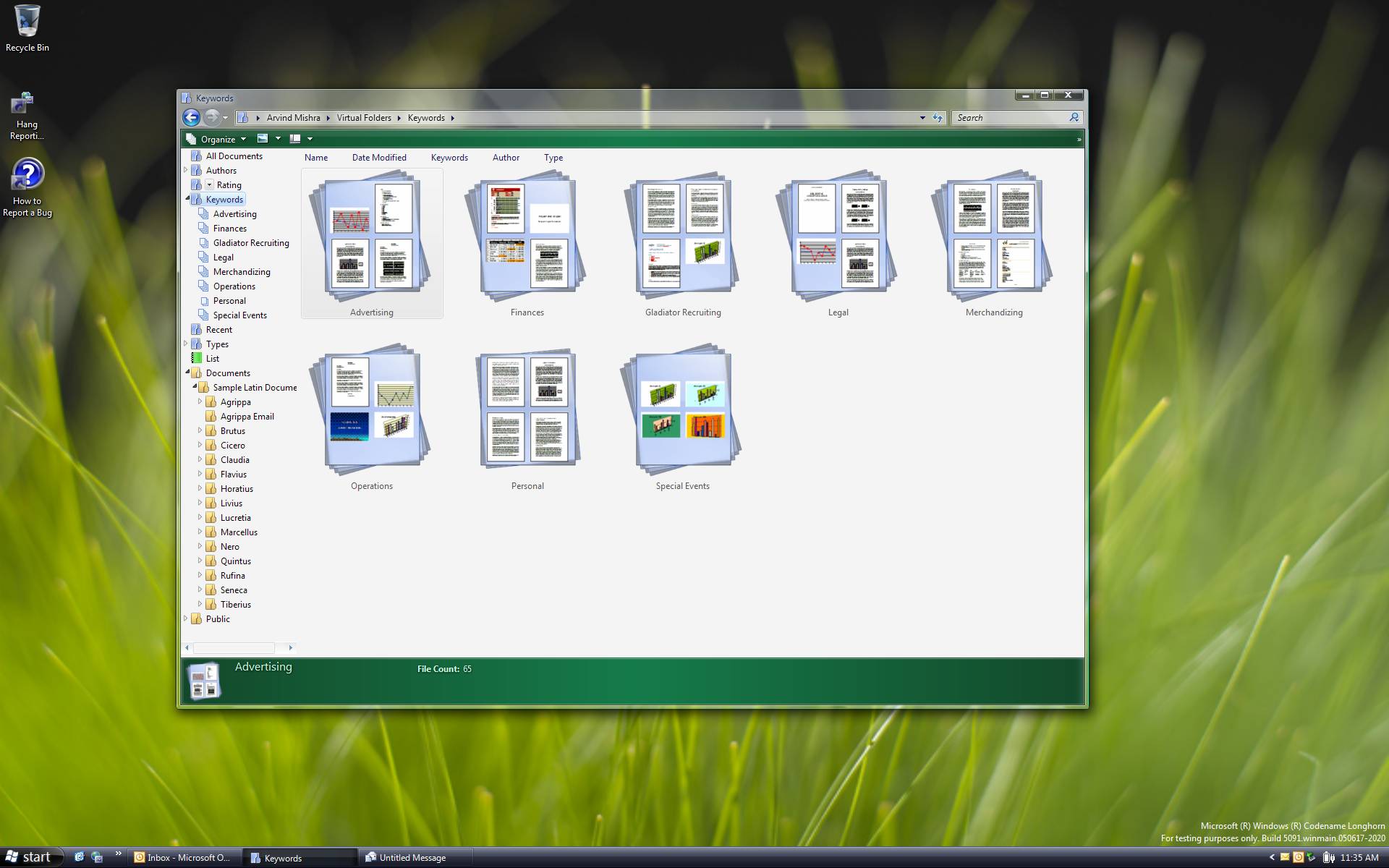Open the Finances stack thumbnail
This screenshot has width=1389, height=868.
[527, 237]
